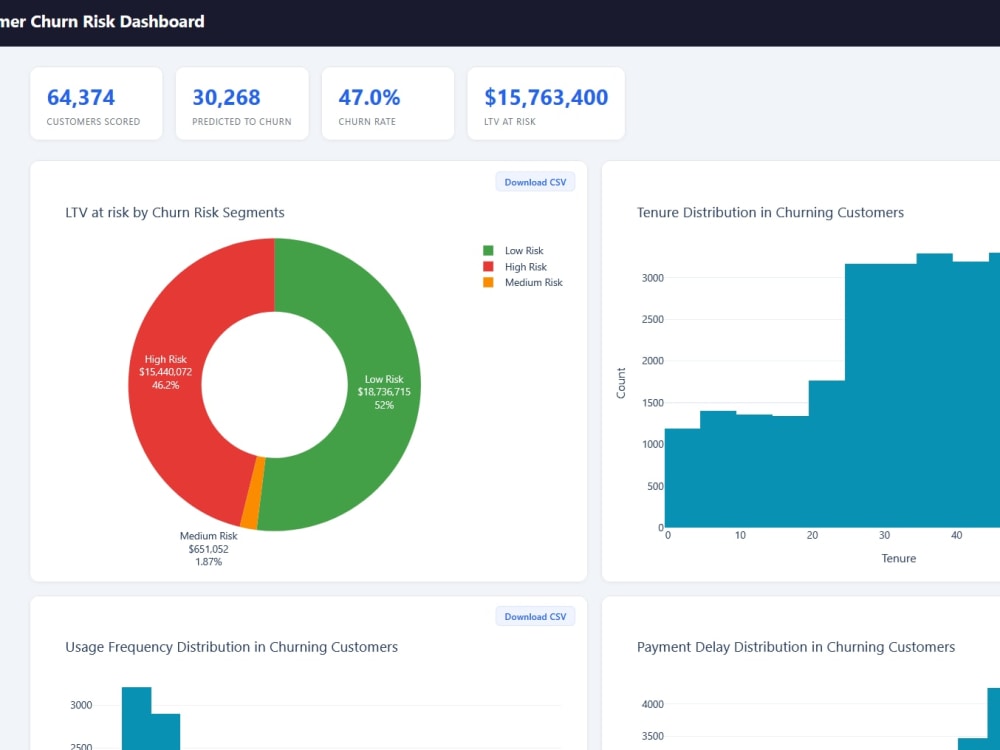Click the Churn Risk Dashboard header title

pos(102,22)
